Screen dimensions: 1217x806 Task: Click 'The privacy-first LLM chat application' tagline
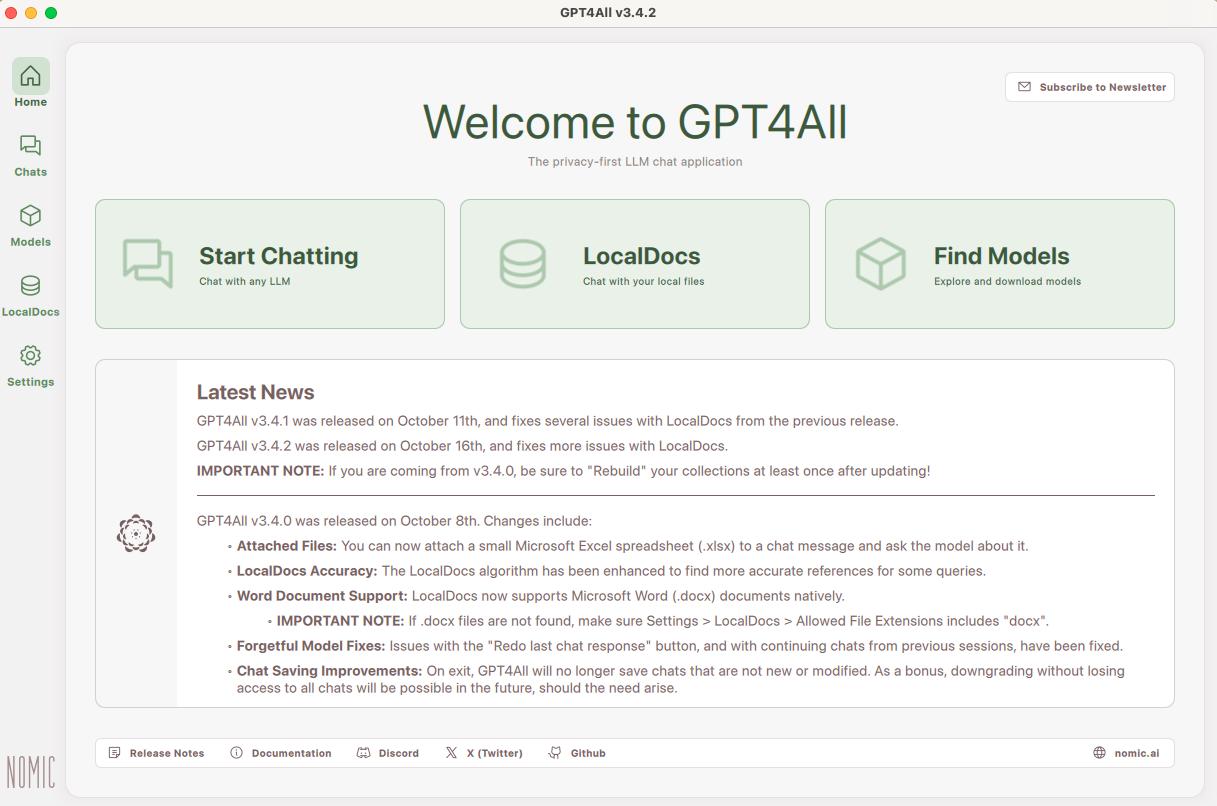635,161
